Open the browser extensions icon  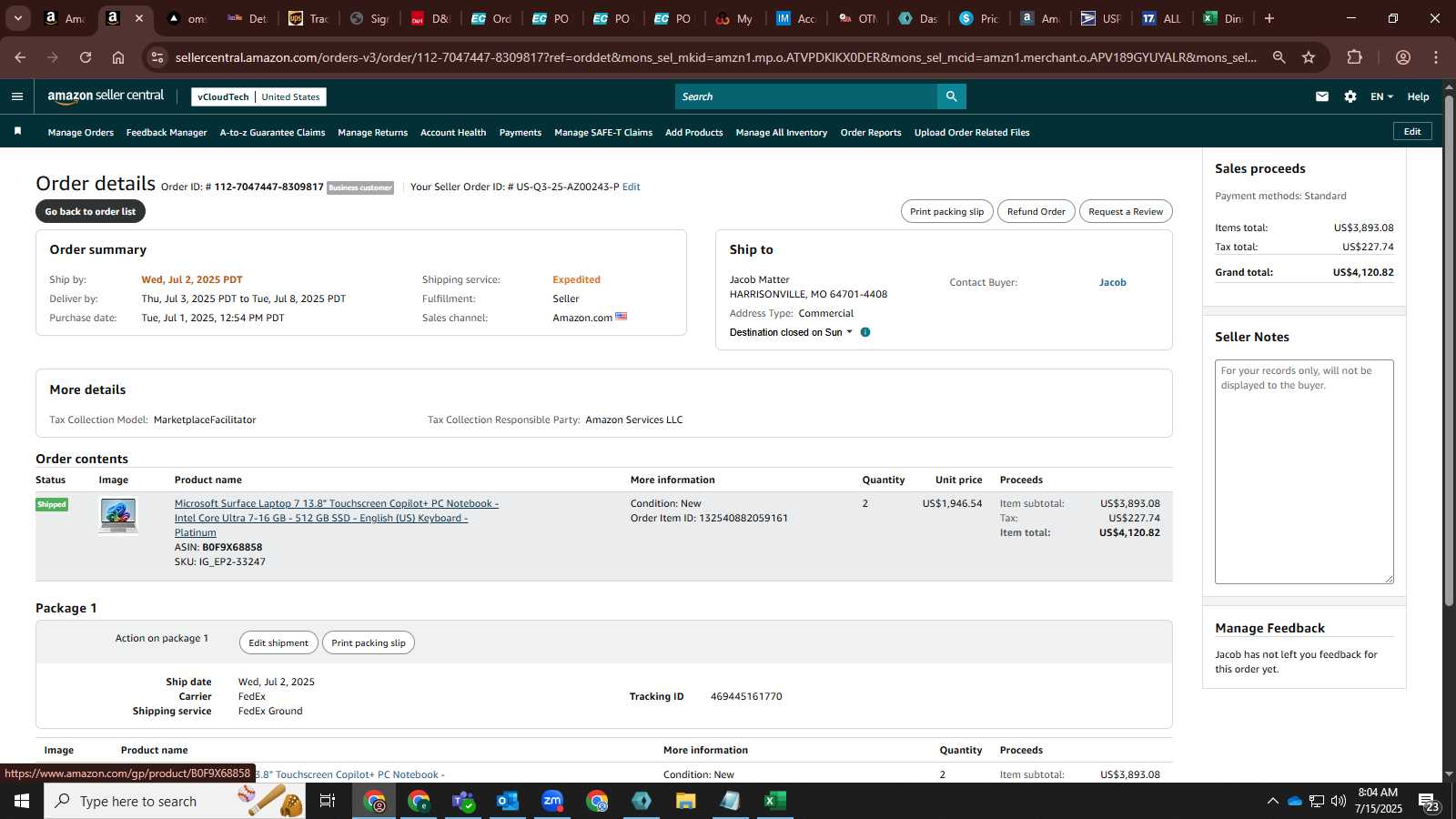1354,57
